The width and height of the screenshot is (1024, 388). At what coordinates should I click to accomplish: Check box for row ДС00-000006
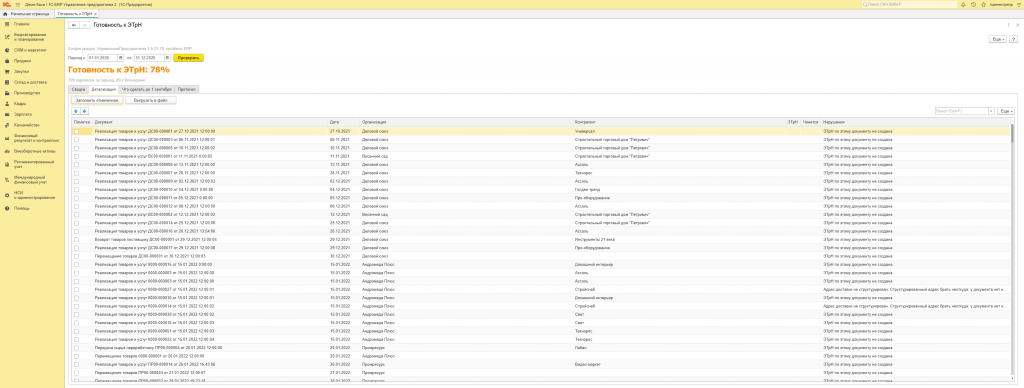76,165
